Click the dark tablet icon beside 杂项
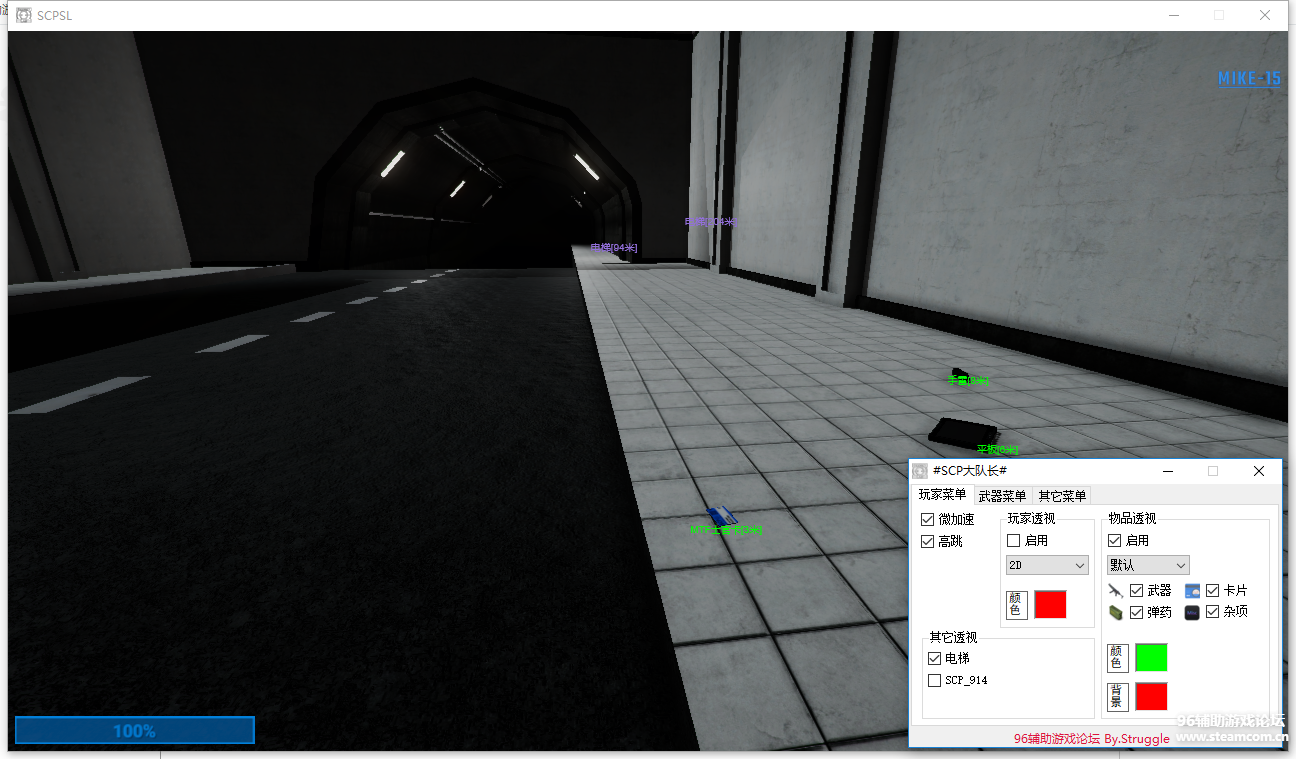1296x759 pixels. click(1192, 612)
